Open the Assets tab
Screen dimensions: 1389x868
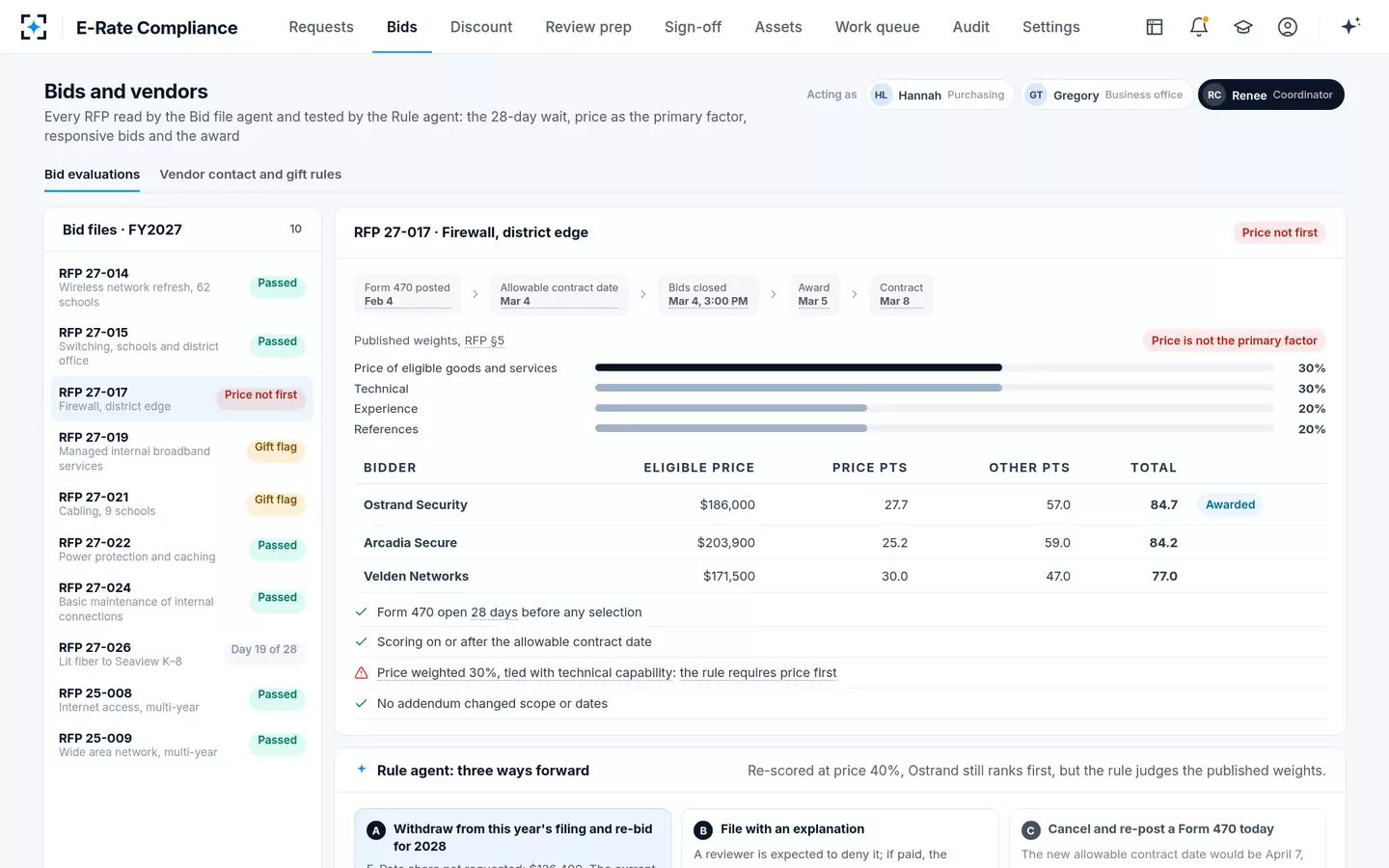[778, 27]
